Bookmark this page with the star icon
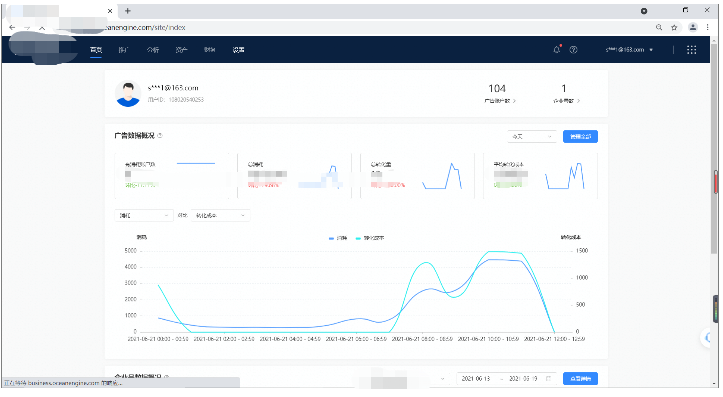This screenshot has width=723, height=397. (x=674, y=28)
